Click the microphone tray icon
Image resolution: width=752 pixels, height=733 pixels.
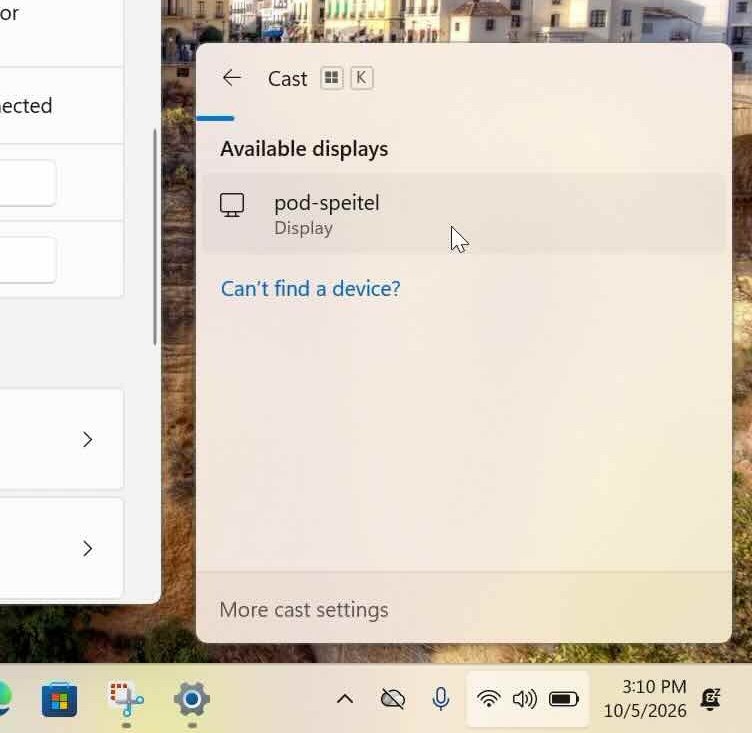pyautogui.click(x=440, y=698)
